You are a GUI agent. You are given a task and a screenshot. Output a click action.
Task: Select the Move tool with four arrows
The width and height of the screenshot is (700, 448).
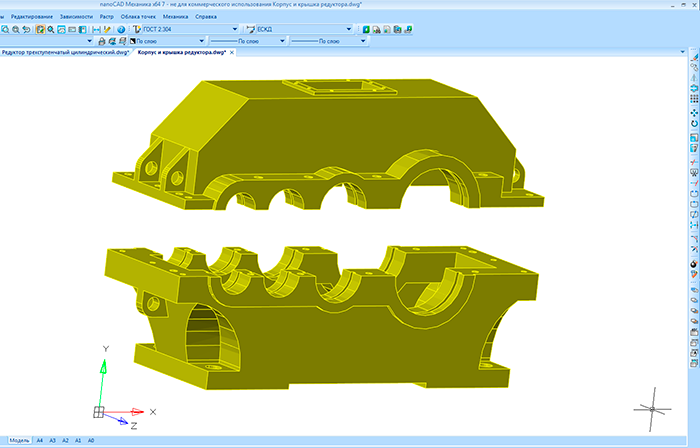point(694,113)
